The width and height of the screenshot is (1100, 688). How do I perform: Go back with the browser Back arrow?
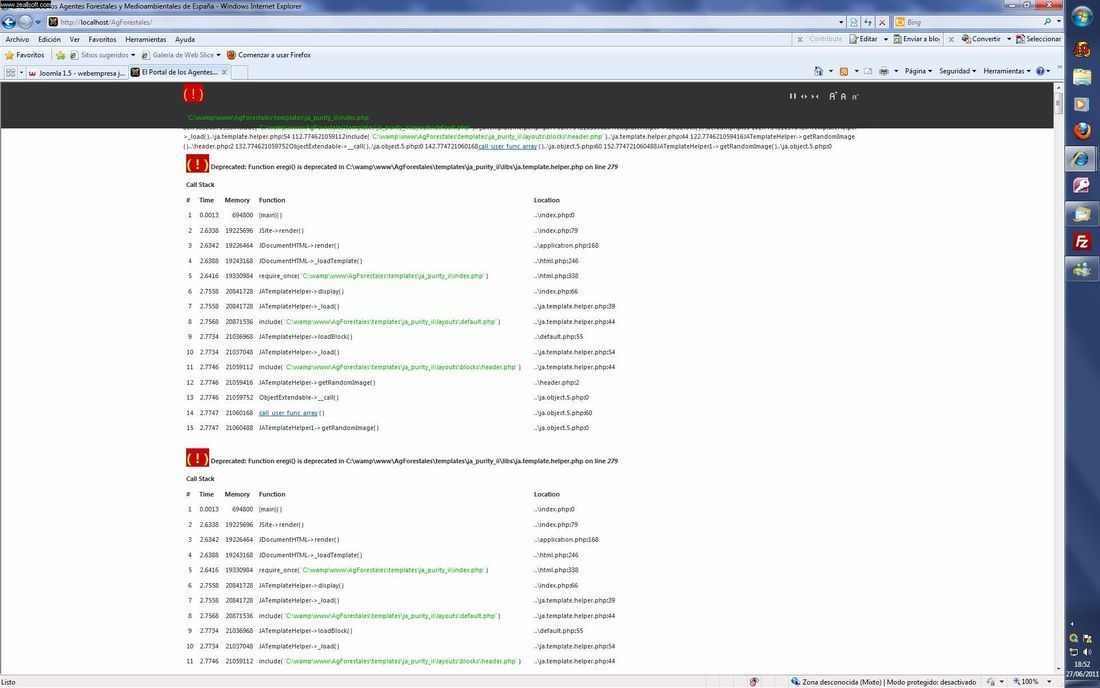click(8, 22)
